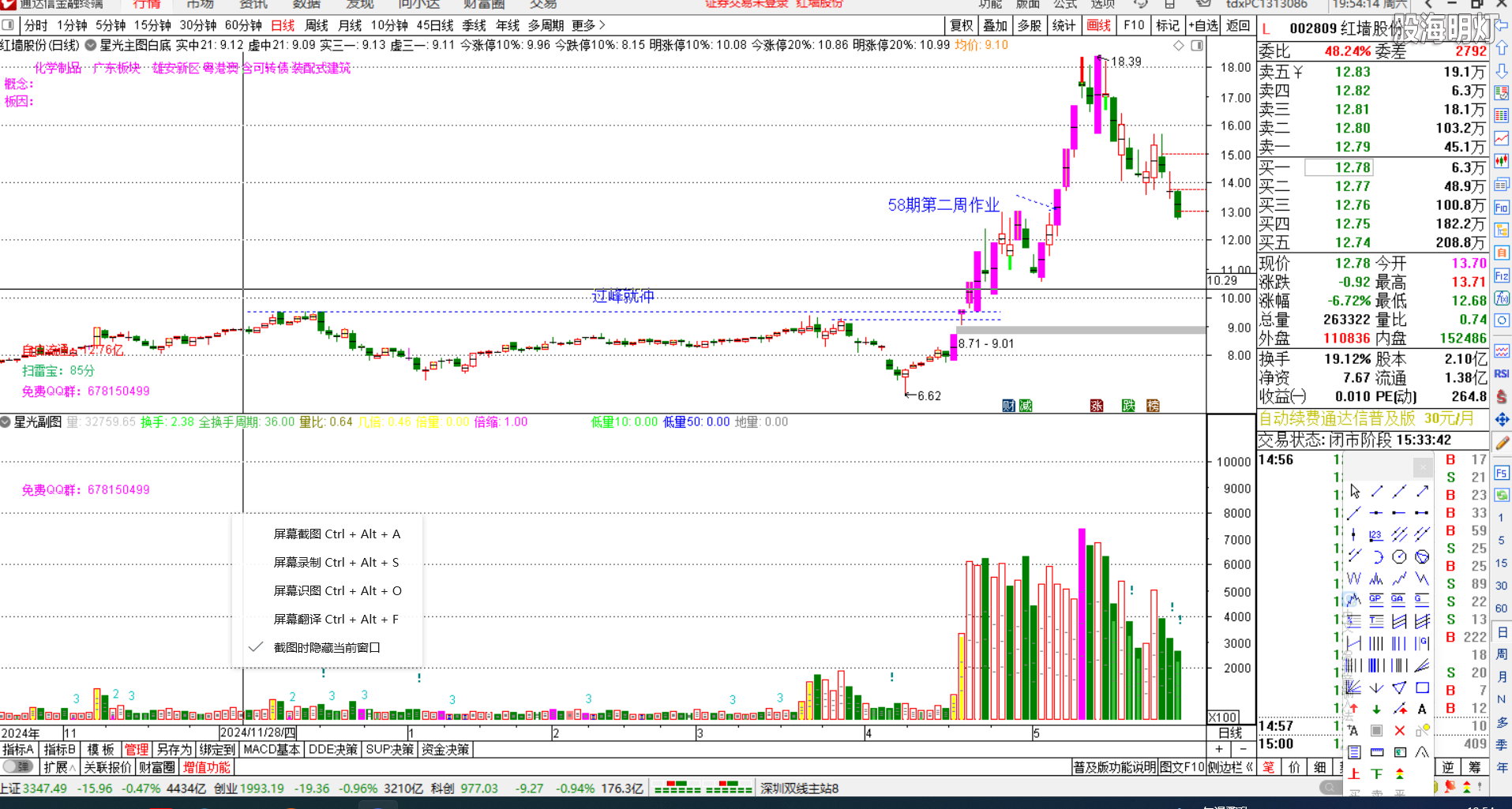Screen dimensions: 1512x809
Task: Choose the 123 wave-numbering drawing tool
Action: coord(1376,535)
